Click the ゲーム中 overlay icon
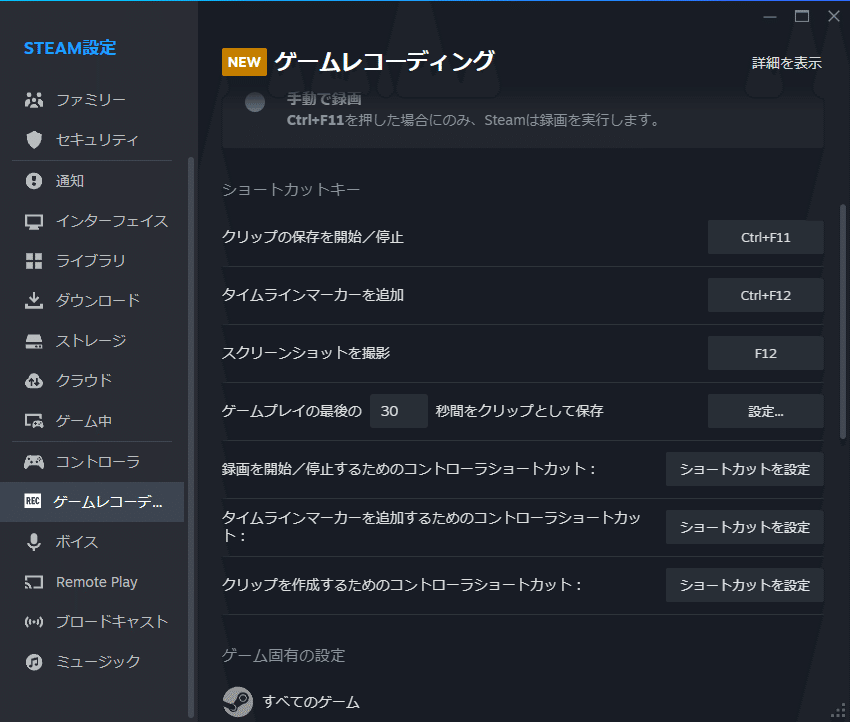Screen dimensions: 850x722 (34, 421)
